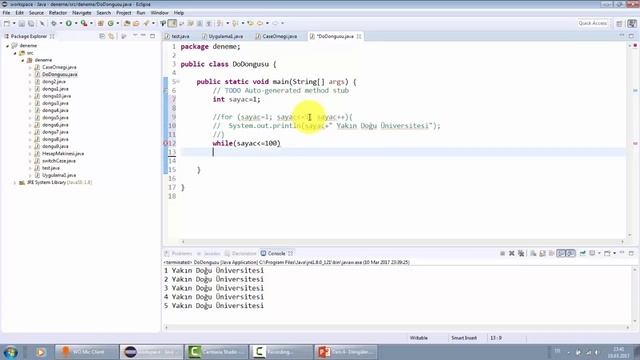Viewport: 640px width, 360px height.
Task: Open the Problems view tab
Action: click(x=178, y=253)
